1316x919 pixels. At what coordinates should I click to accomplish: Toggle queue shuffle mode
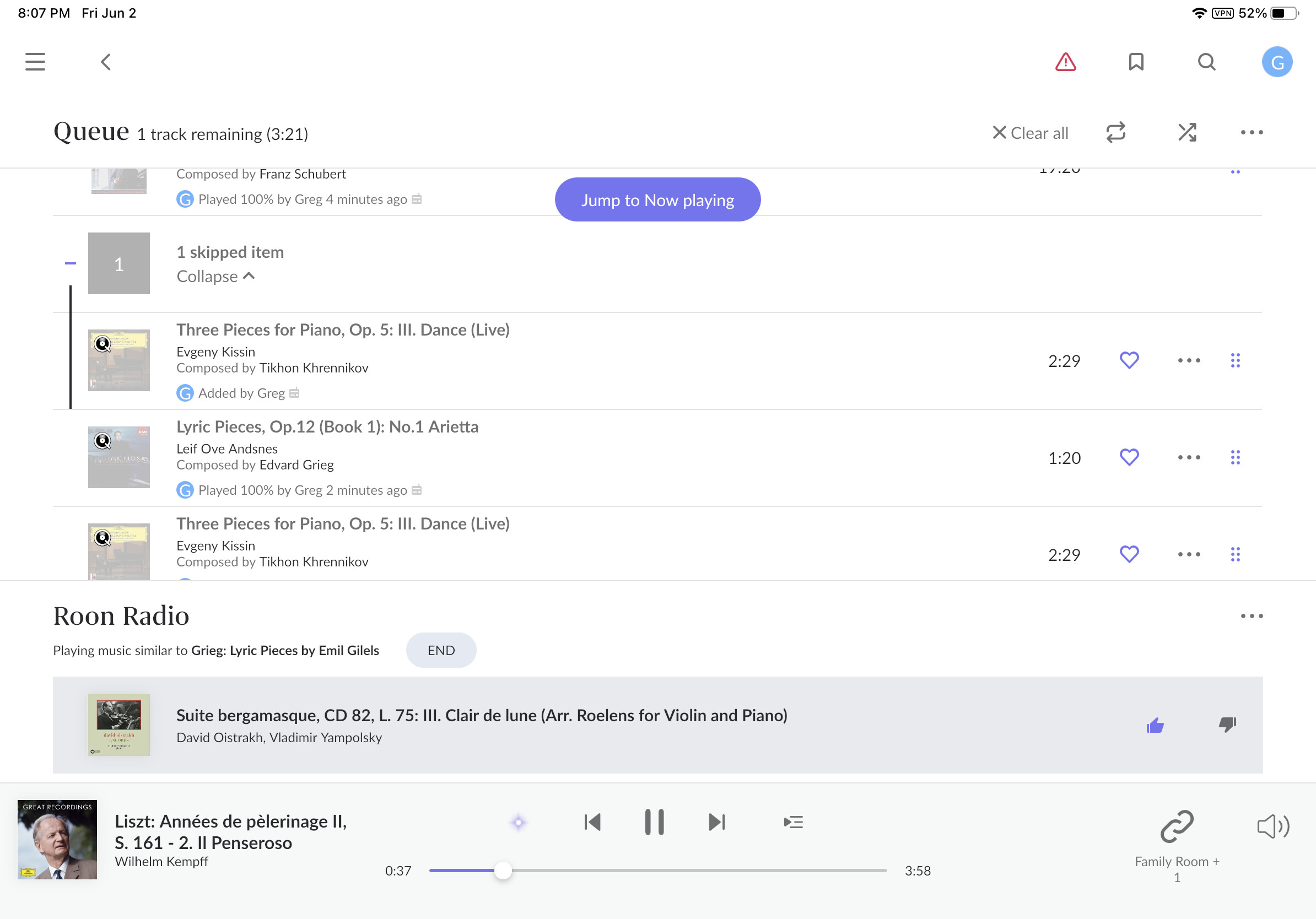[1187, 132]
